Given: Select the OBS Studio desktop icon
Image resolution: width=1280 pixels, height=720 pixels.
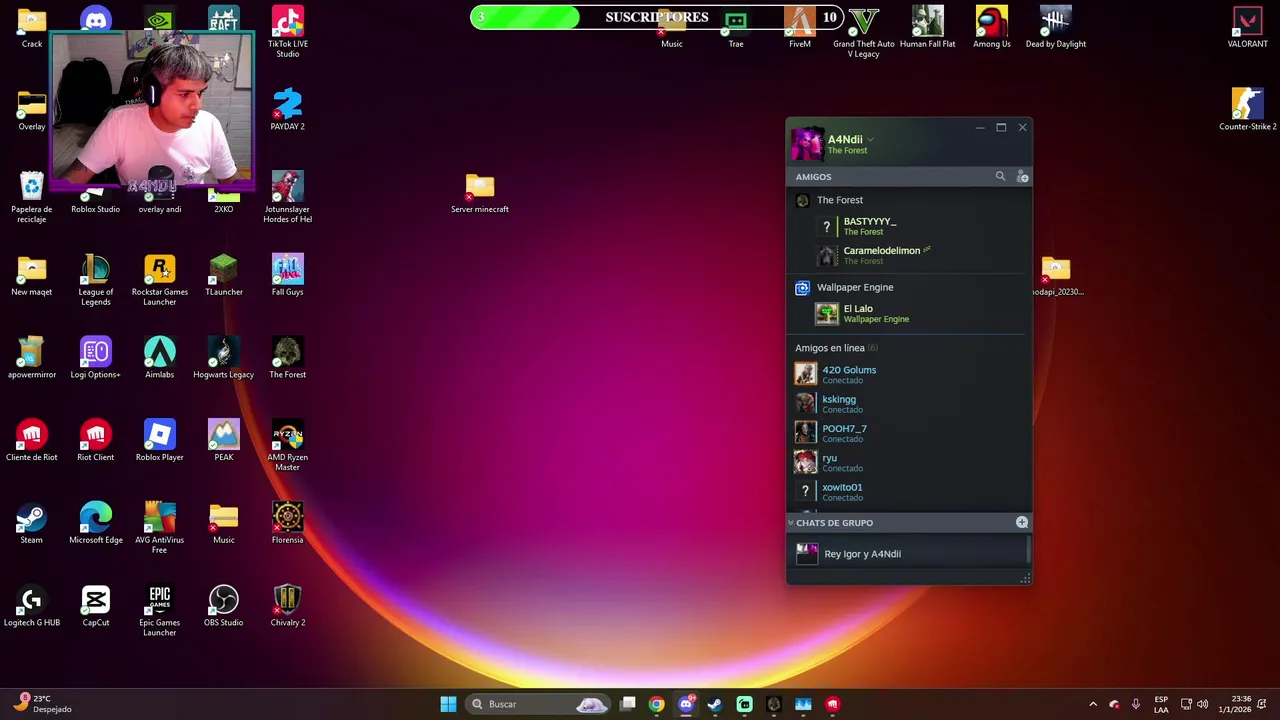Looking at the screenshot, I should tap(224, 607).
